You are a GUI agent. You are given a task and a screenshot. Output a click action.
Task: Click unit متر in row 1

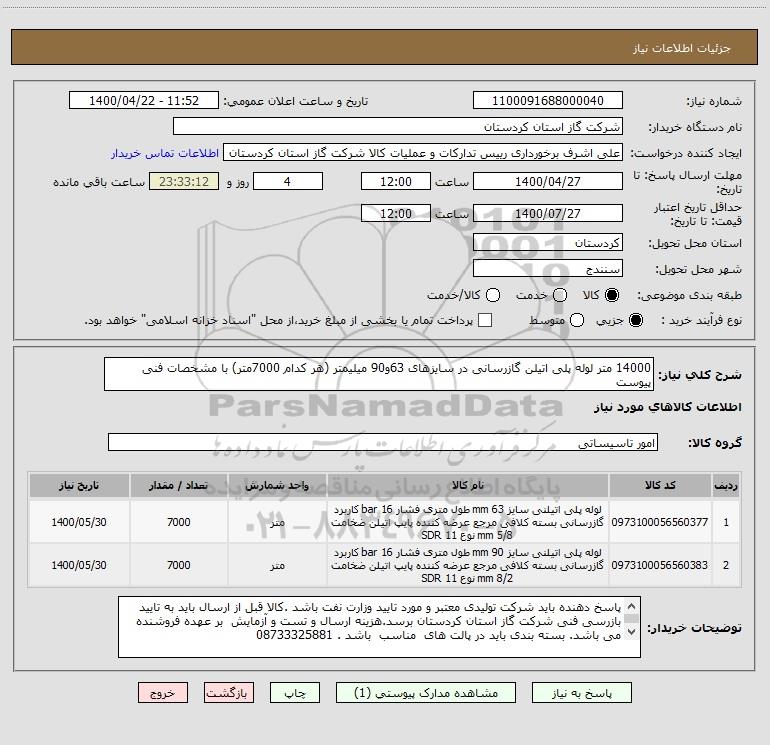click(277, 522)
